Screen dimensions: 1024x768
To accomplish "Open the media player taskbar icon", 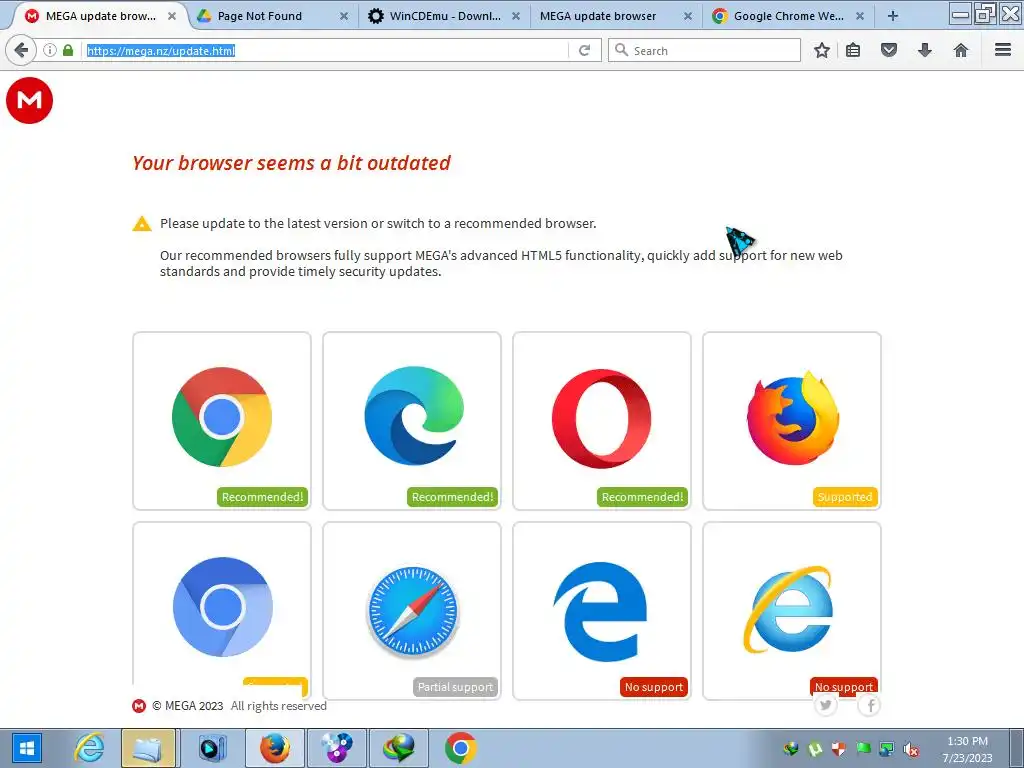I will tap(212, 748).
